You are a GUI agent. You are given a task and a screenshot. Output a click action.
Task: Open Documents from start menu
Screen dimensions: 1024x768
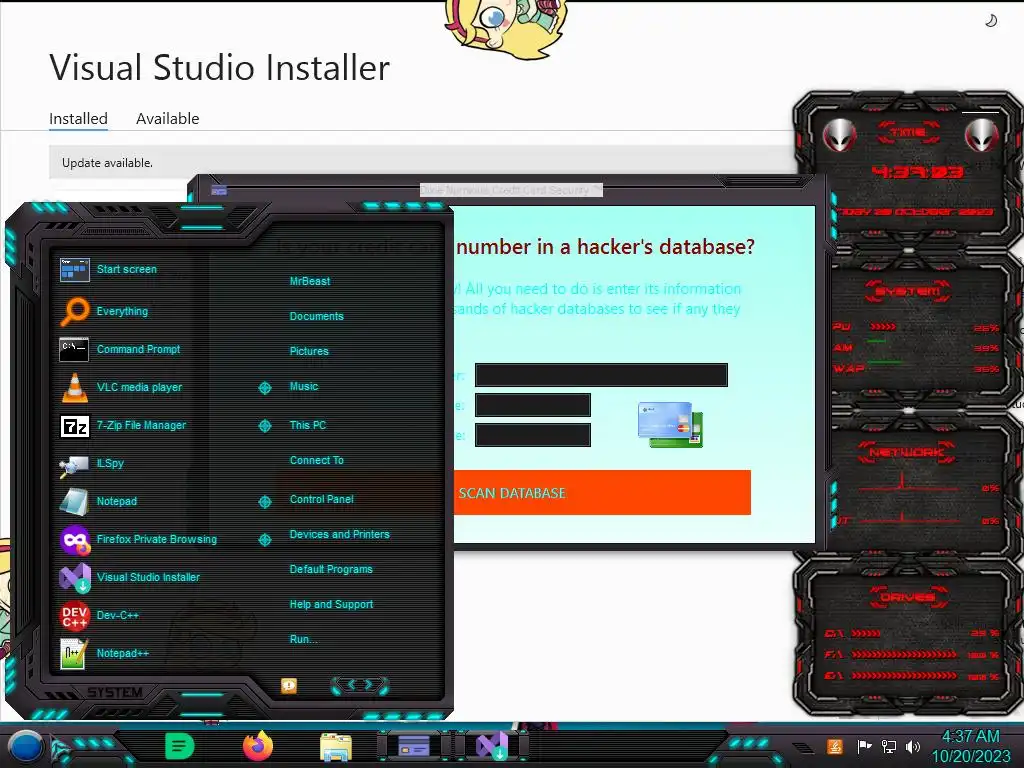coord(316,316)
